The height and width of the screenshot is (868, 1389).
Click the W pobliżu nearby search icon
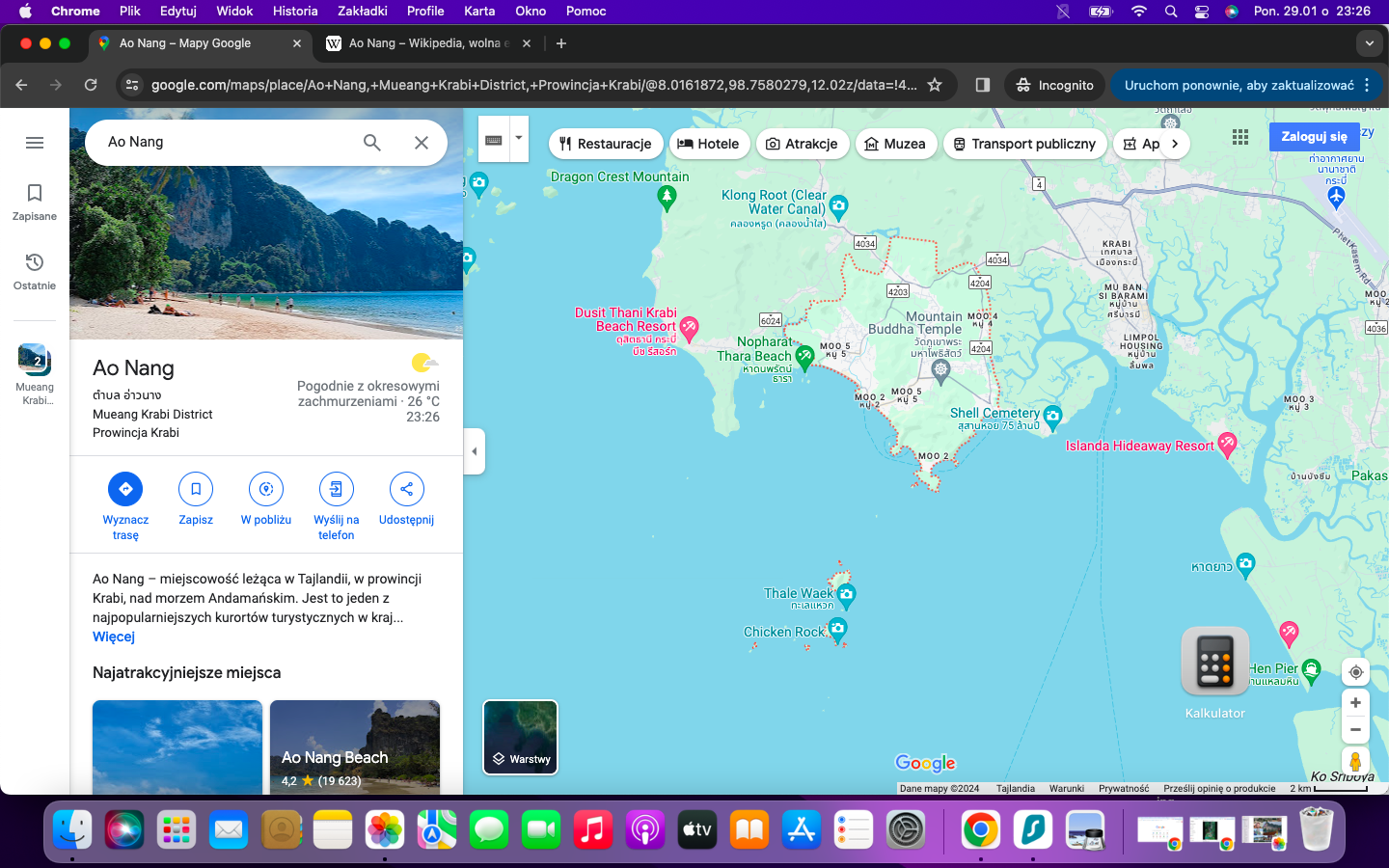pyautogui.click(x=265, y=489)
